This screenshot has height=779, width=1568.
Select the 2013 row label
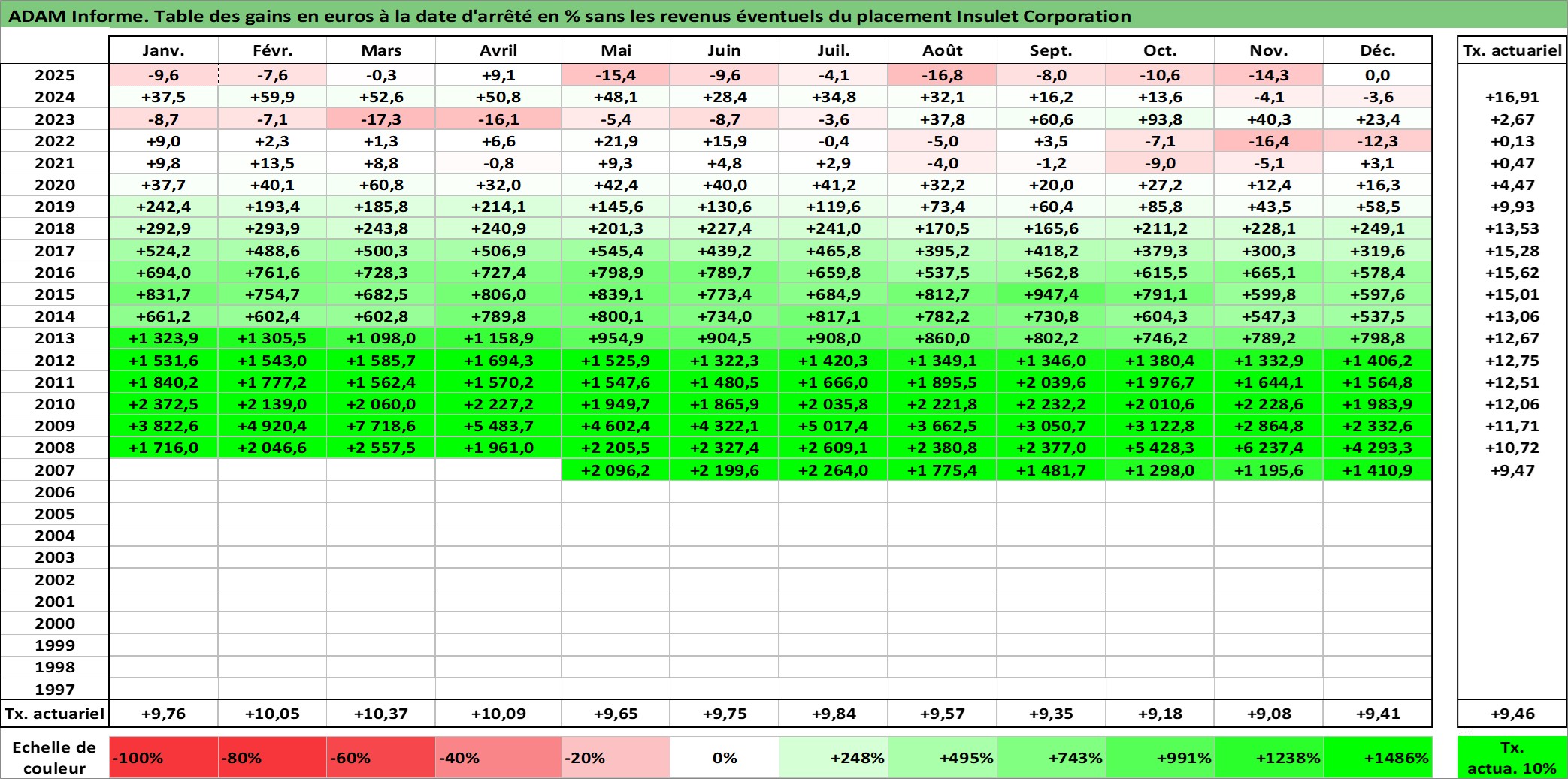[x=55, y=338]
